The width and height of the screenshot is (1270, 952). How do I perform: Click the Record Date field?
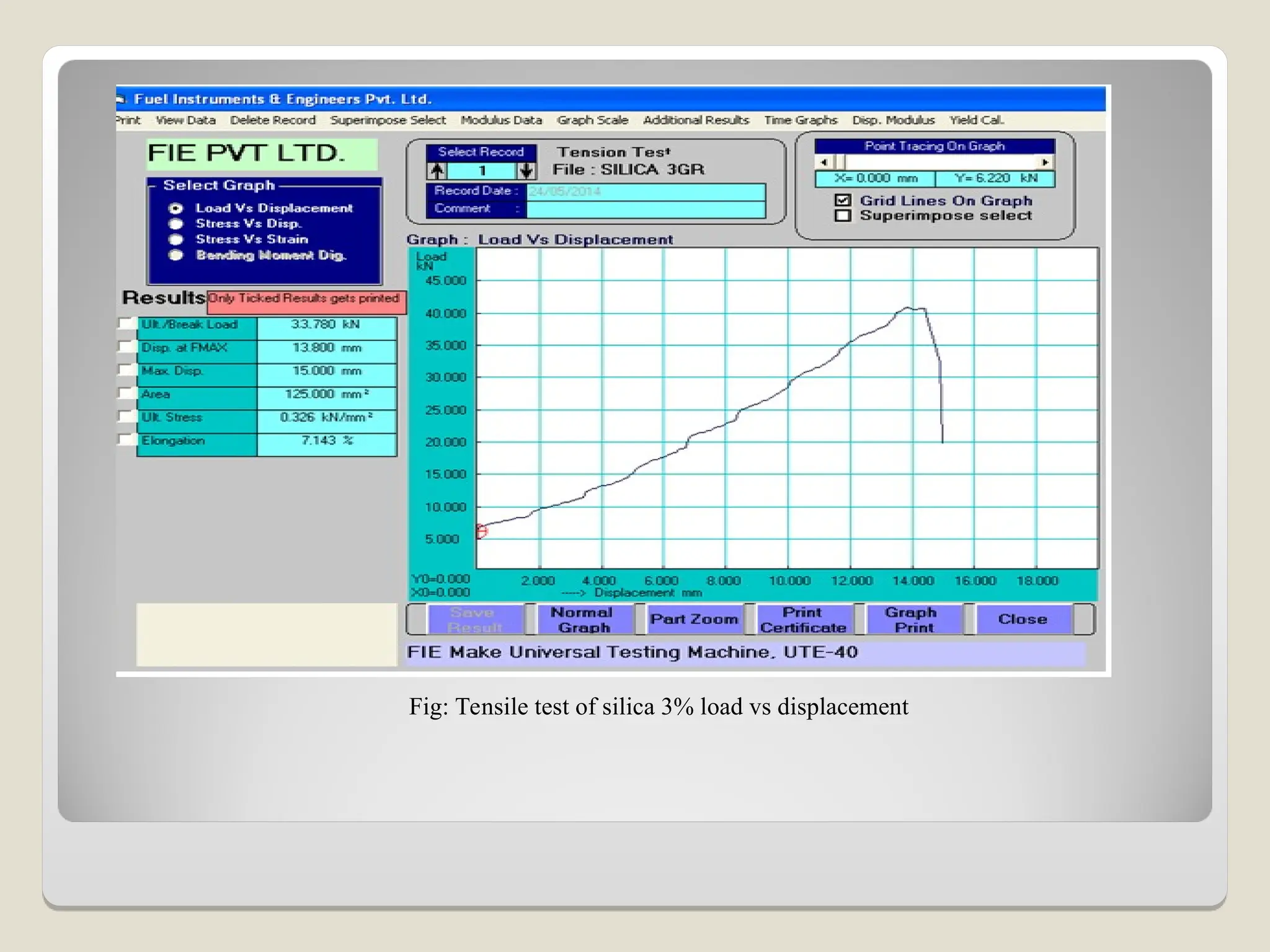[x=646, y=192]
